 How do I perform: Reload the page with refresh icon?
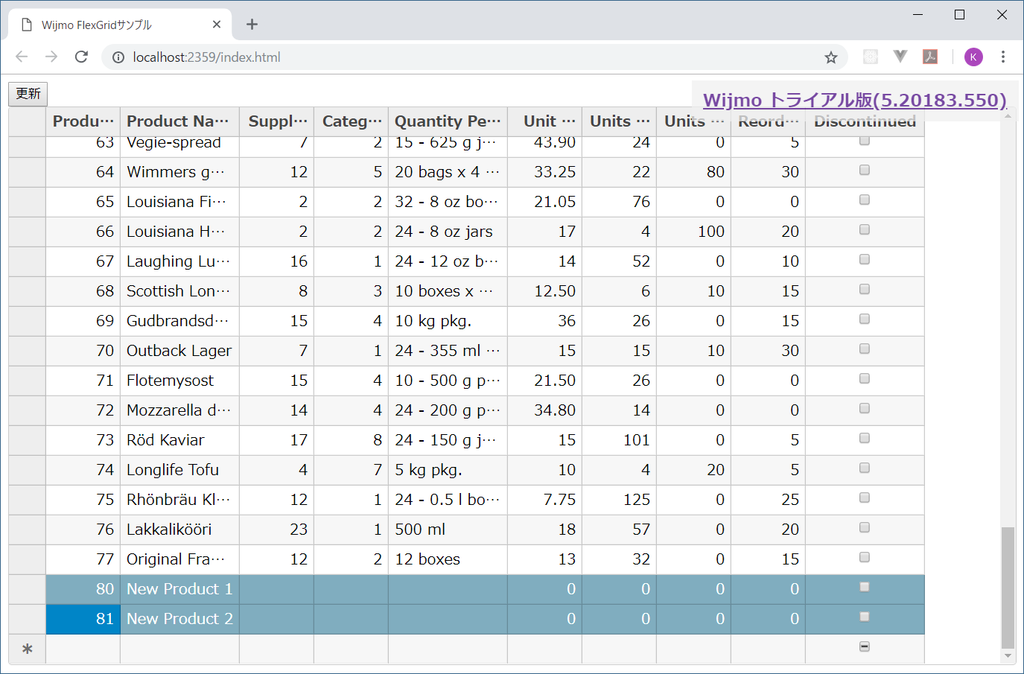tap(81, 57)
